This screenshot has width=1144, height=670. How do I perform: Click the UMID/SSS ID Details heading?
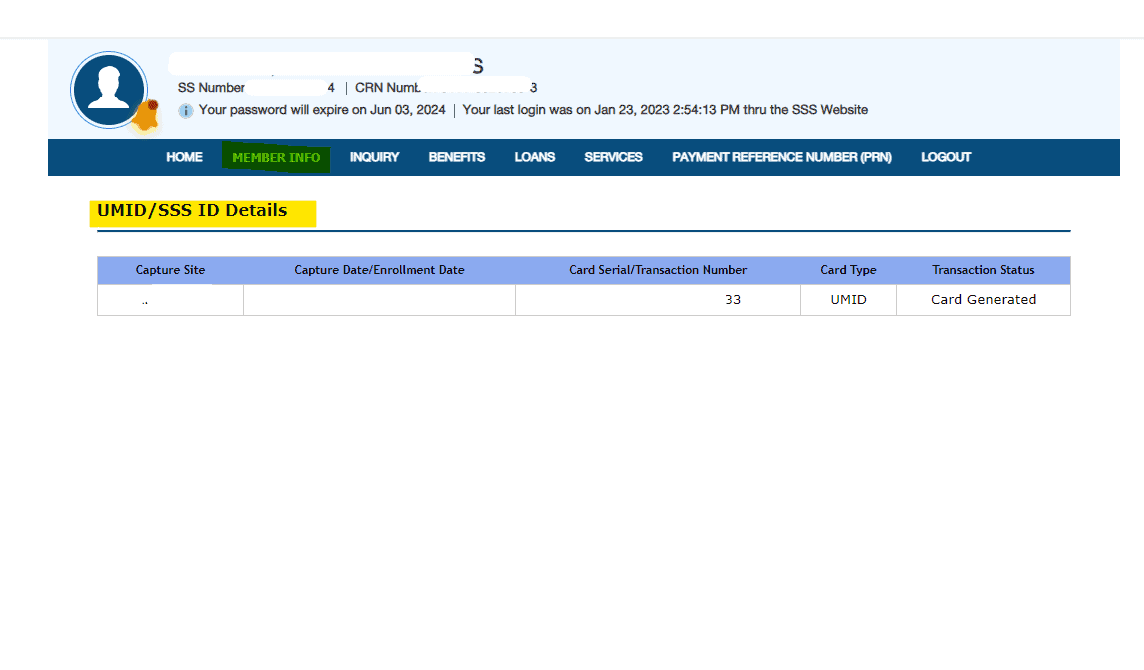click(192, 211)
